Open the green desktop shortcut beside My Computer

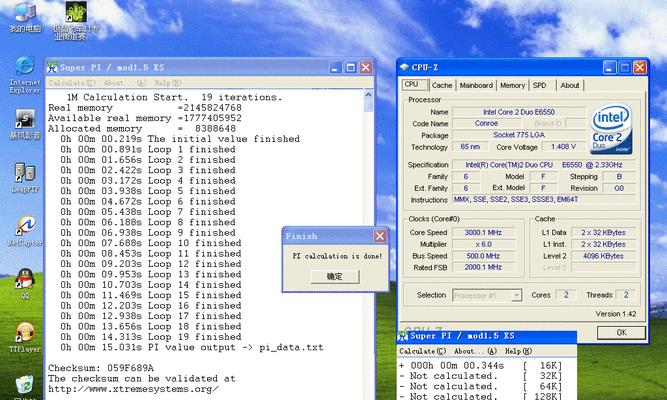(76, 20)
